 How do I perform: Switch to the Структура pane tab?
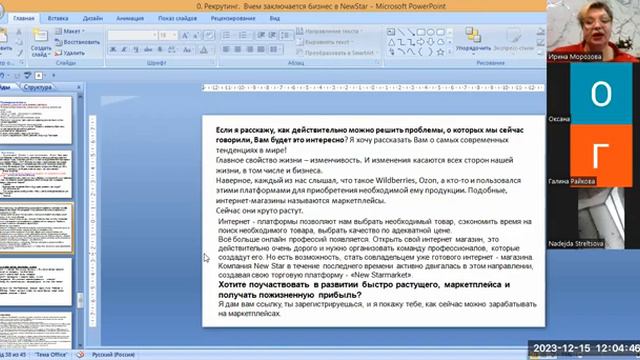(38, 87)
